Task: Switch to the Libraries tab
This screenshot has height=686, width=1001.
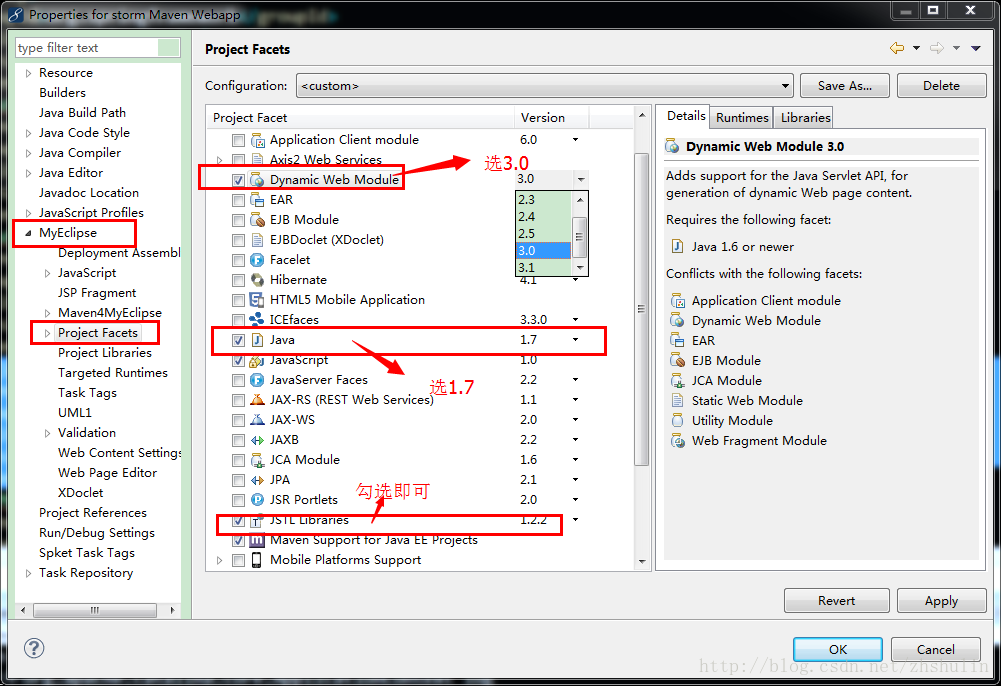Action: click(805, 117)
